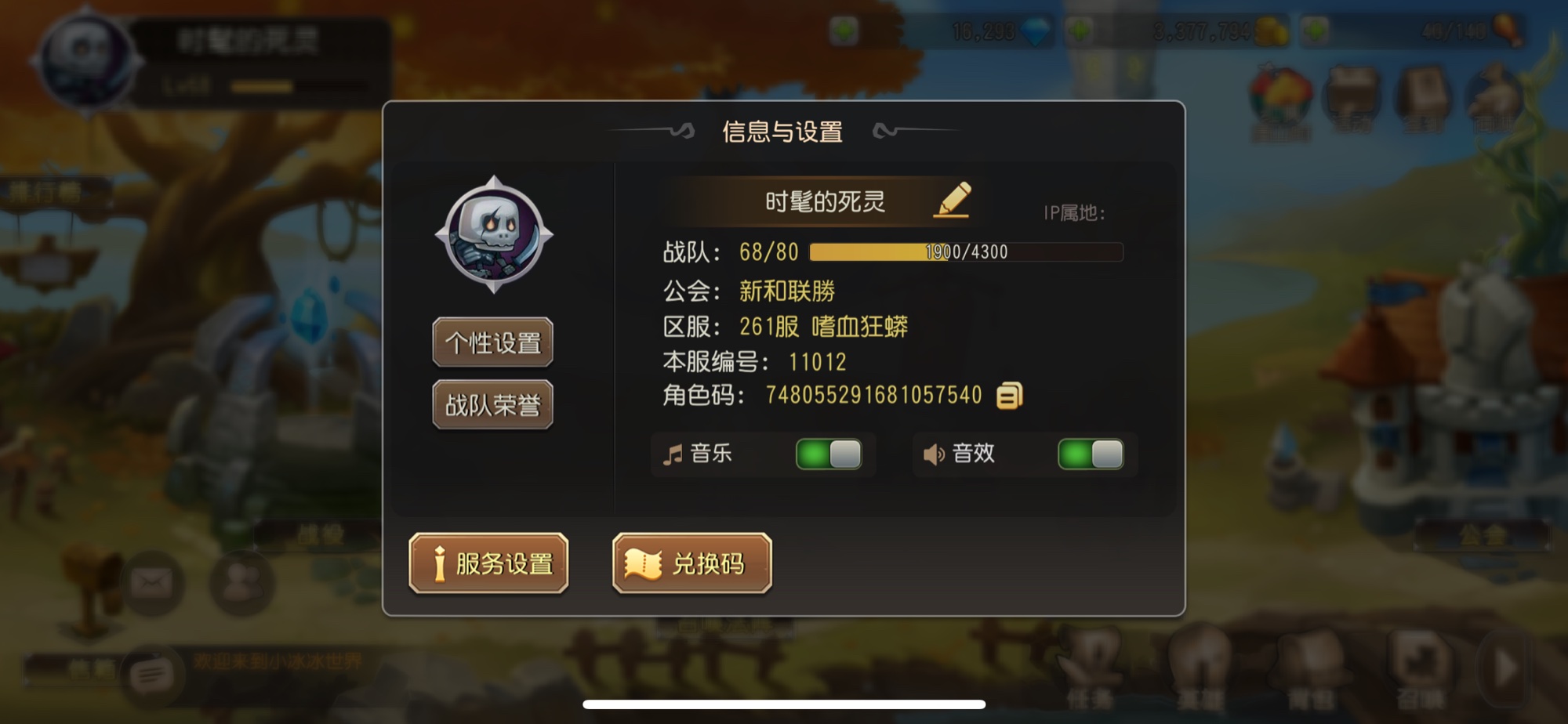Open 战队荣誉 team honors
The image size is (1568, 724).
click(493, 405)
